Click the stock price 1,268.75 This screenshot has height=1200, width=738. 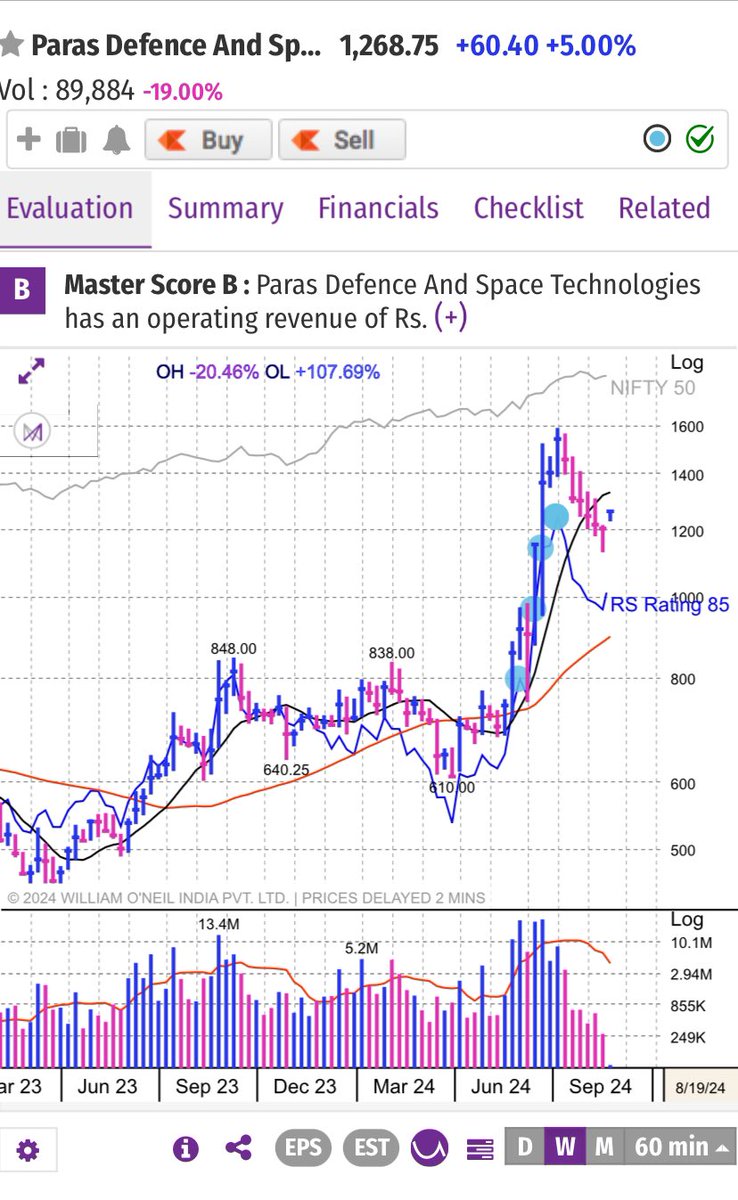(389, 46)
